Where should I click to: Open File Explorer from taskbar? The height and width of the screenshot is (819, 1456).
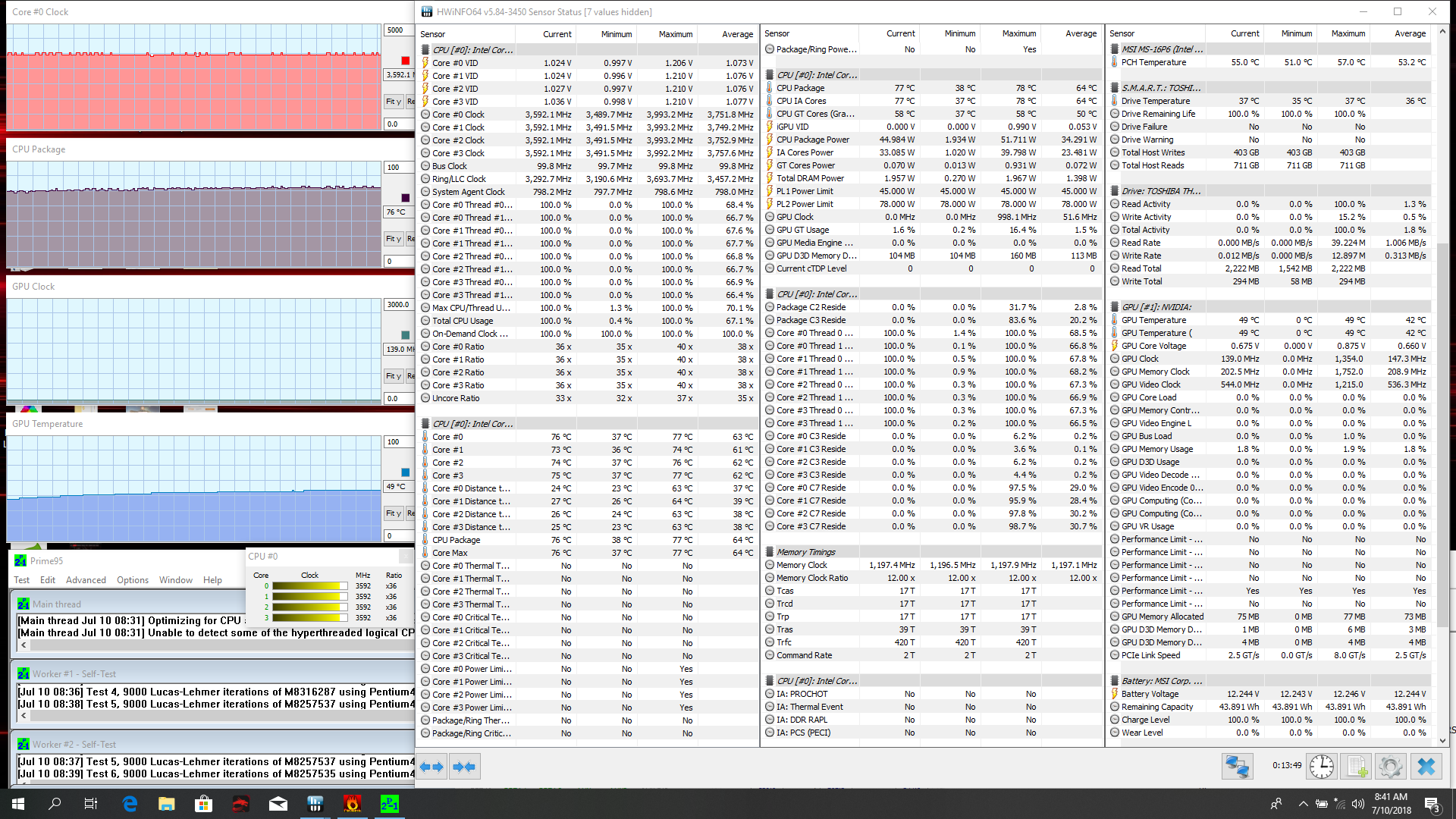(167, 804)
